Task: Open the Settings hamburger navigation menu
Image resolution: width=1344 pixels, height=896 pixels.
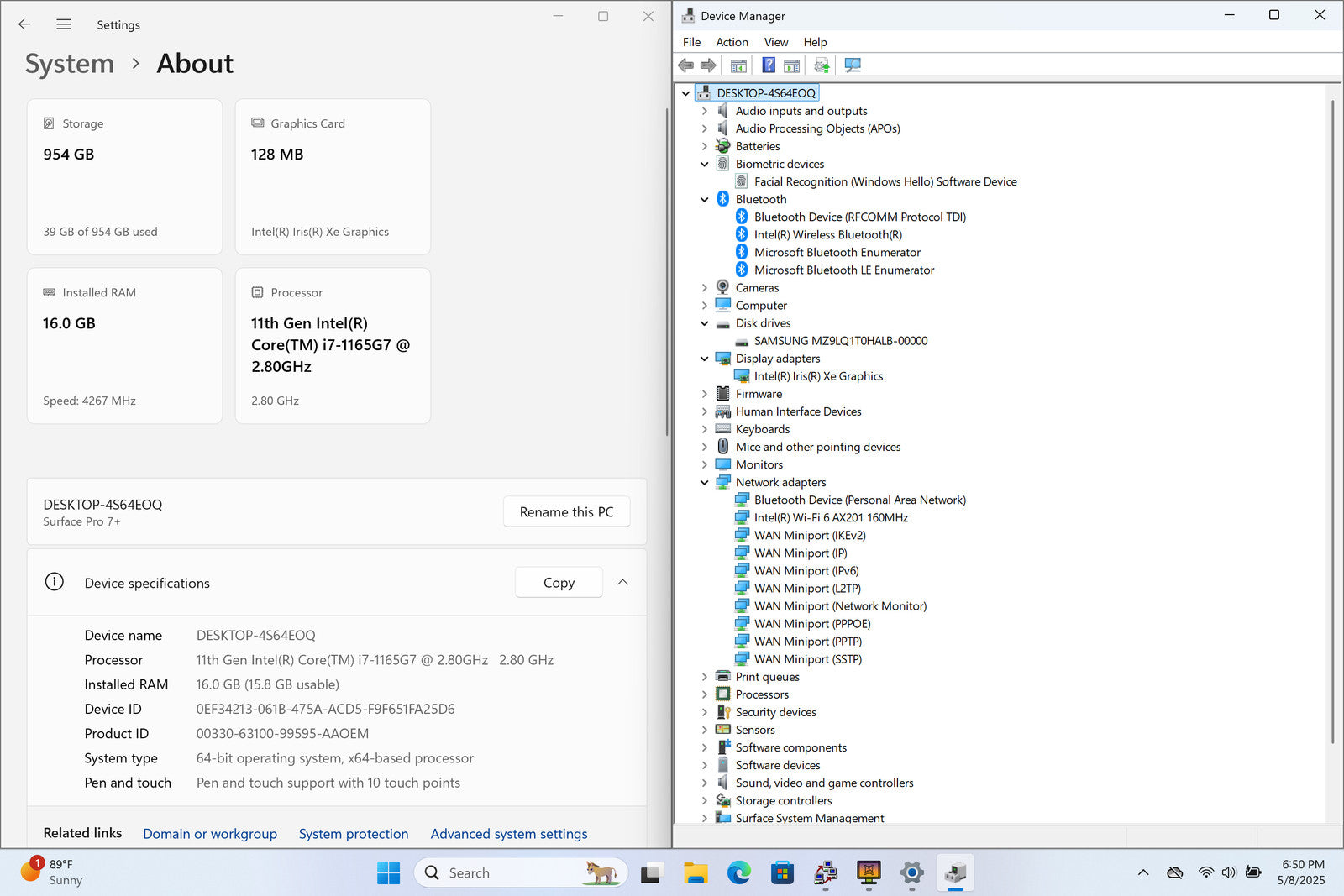Action: click(x=64, y=24)
